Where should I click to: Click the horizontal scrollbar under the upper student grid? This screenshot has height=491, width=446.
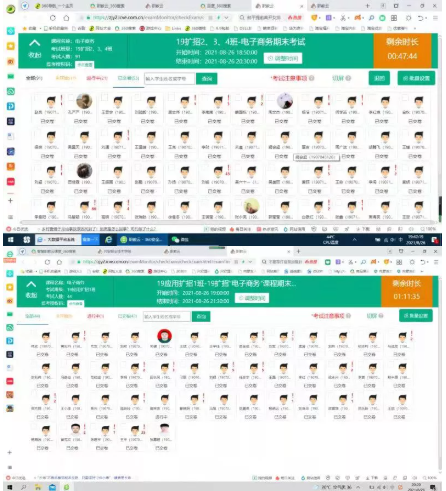pyautogui.click(x=228, y=222)
